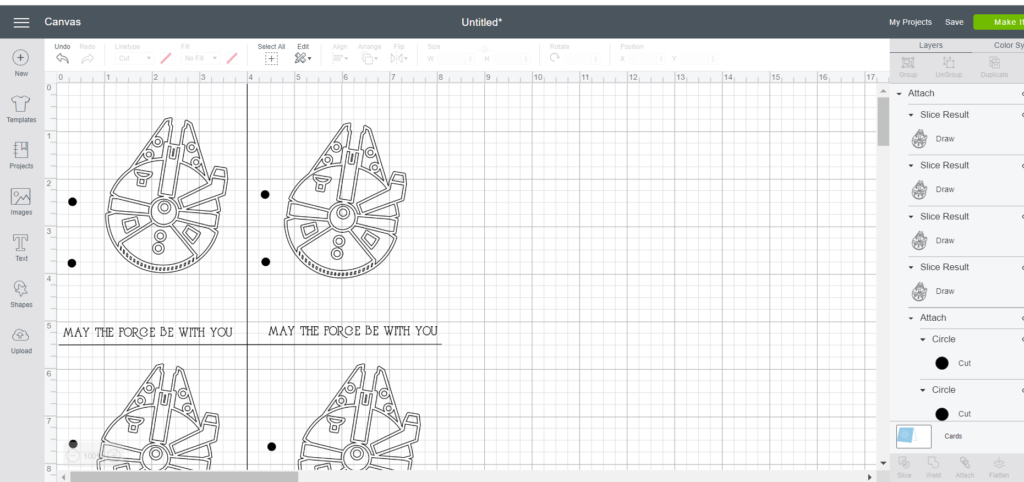Switch to the Layers tab
The height and width of the screenshot is (482, 1024).
click(931, 45)
